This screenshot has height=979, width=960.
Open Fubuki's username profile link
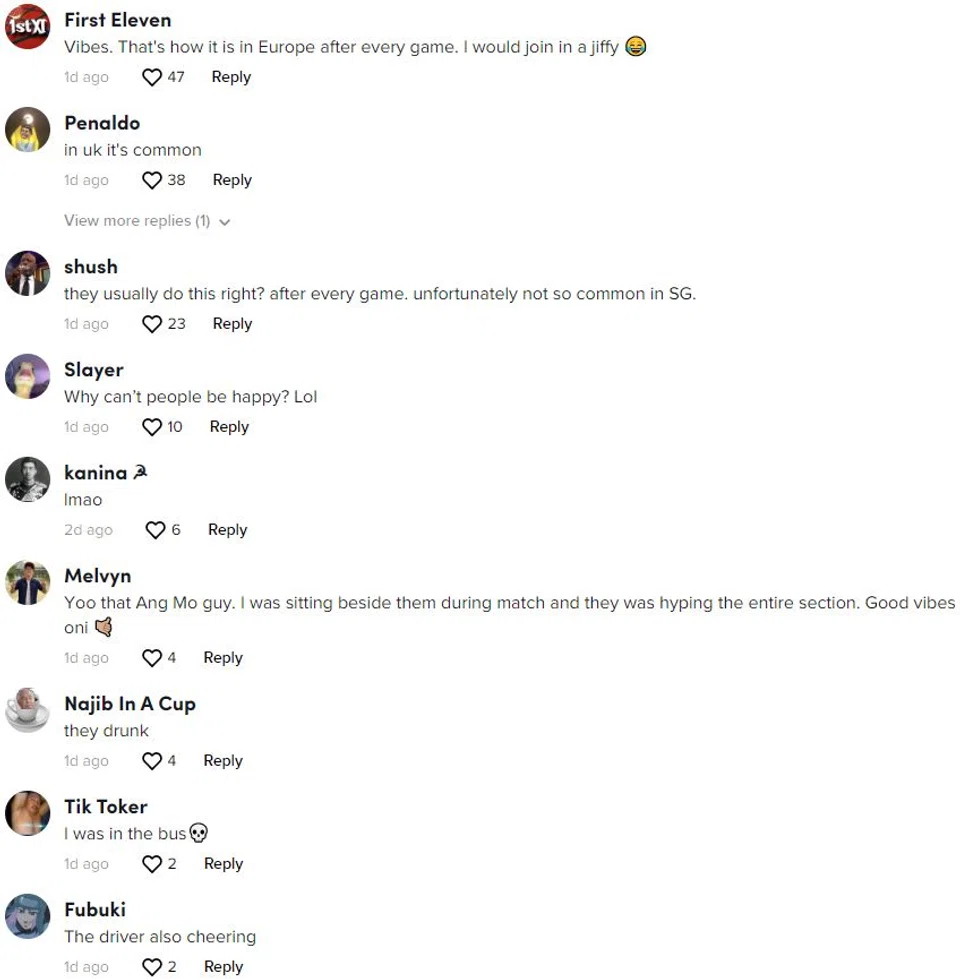(x=95, y=910)
